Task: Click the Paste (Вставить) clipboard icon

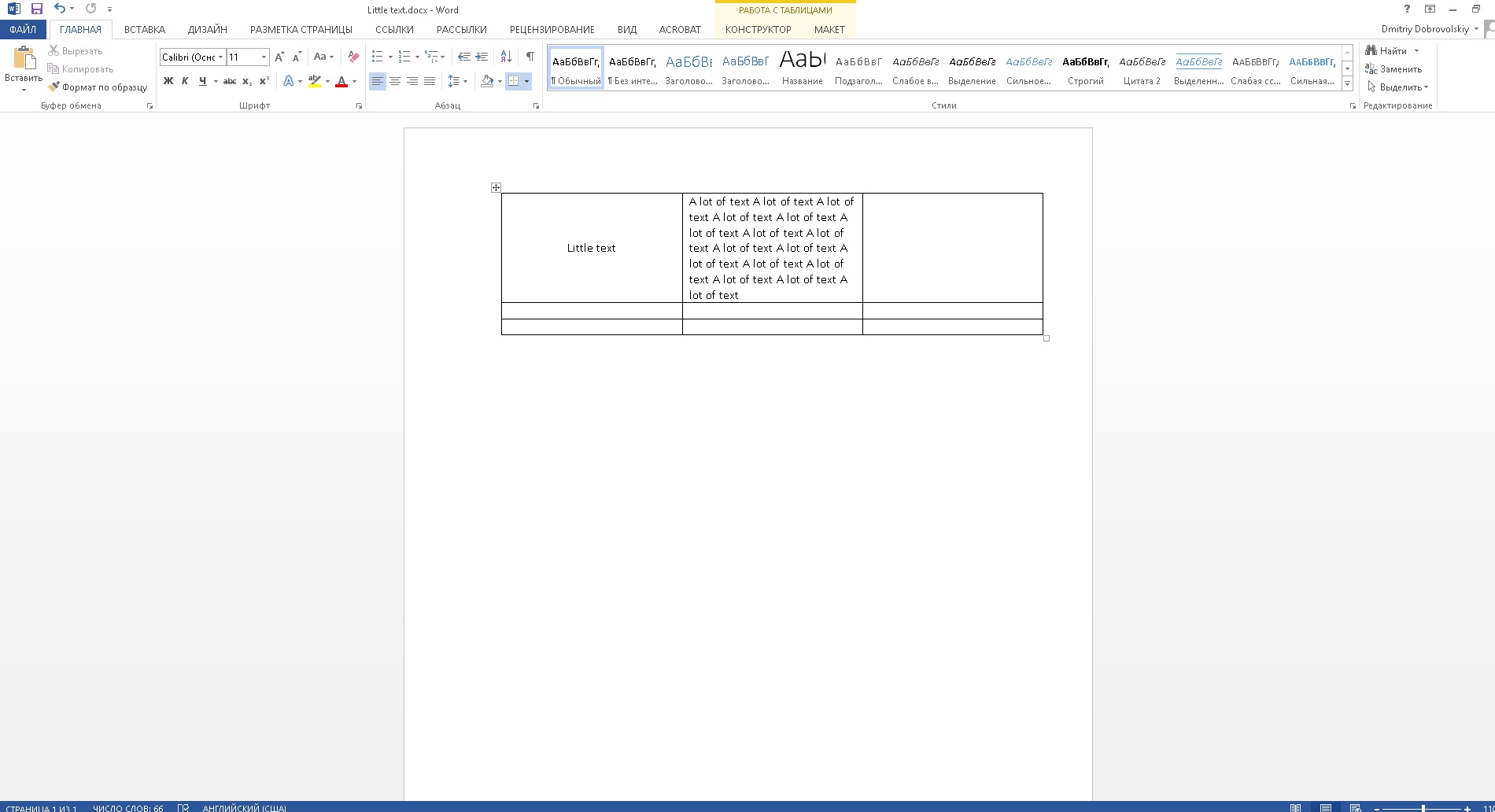Action: (24, 59)
